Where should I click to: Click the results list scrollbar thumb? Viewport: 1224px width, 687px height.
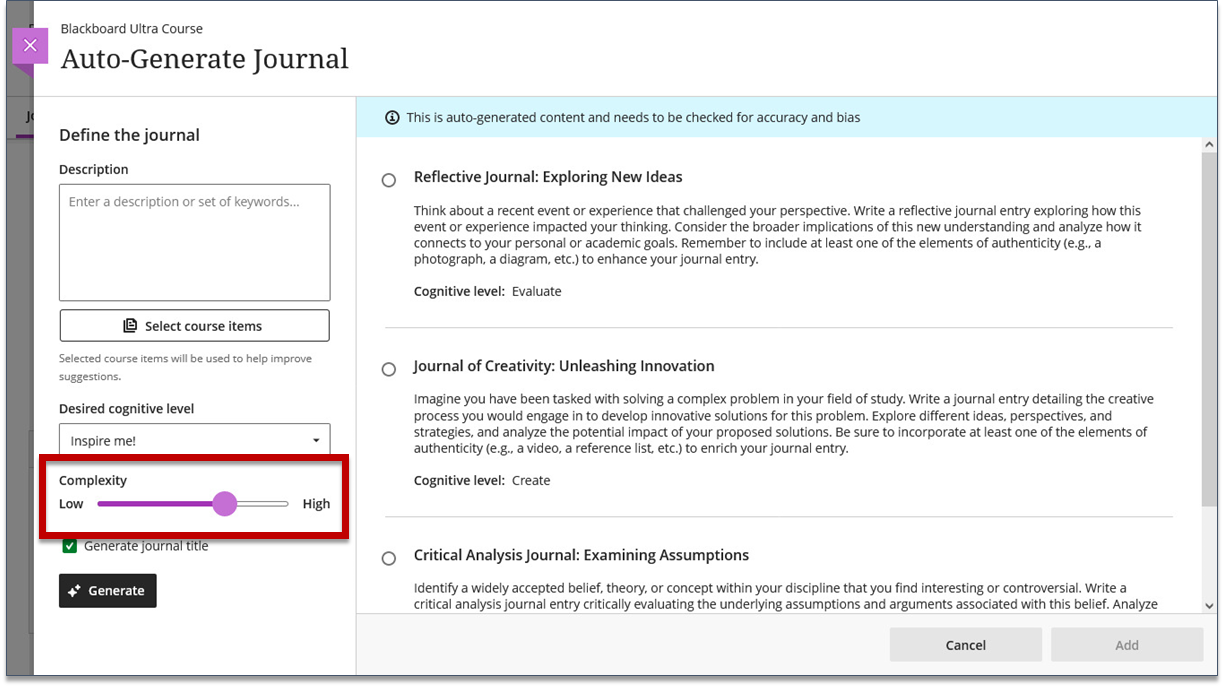(1210, 330)
